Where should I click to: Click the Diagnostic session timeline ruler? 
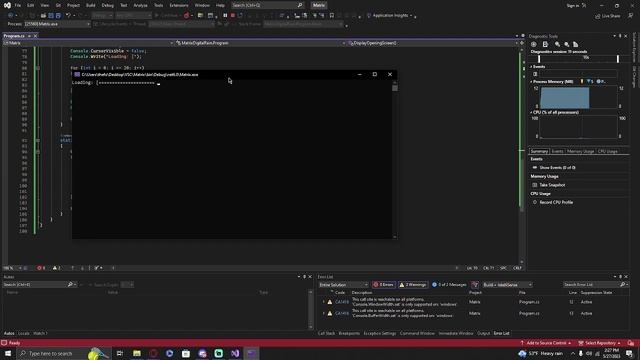coord(578,58)
